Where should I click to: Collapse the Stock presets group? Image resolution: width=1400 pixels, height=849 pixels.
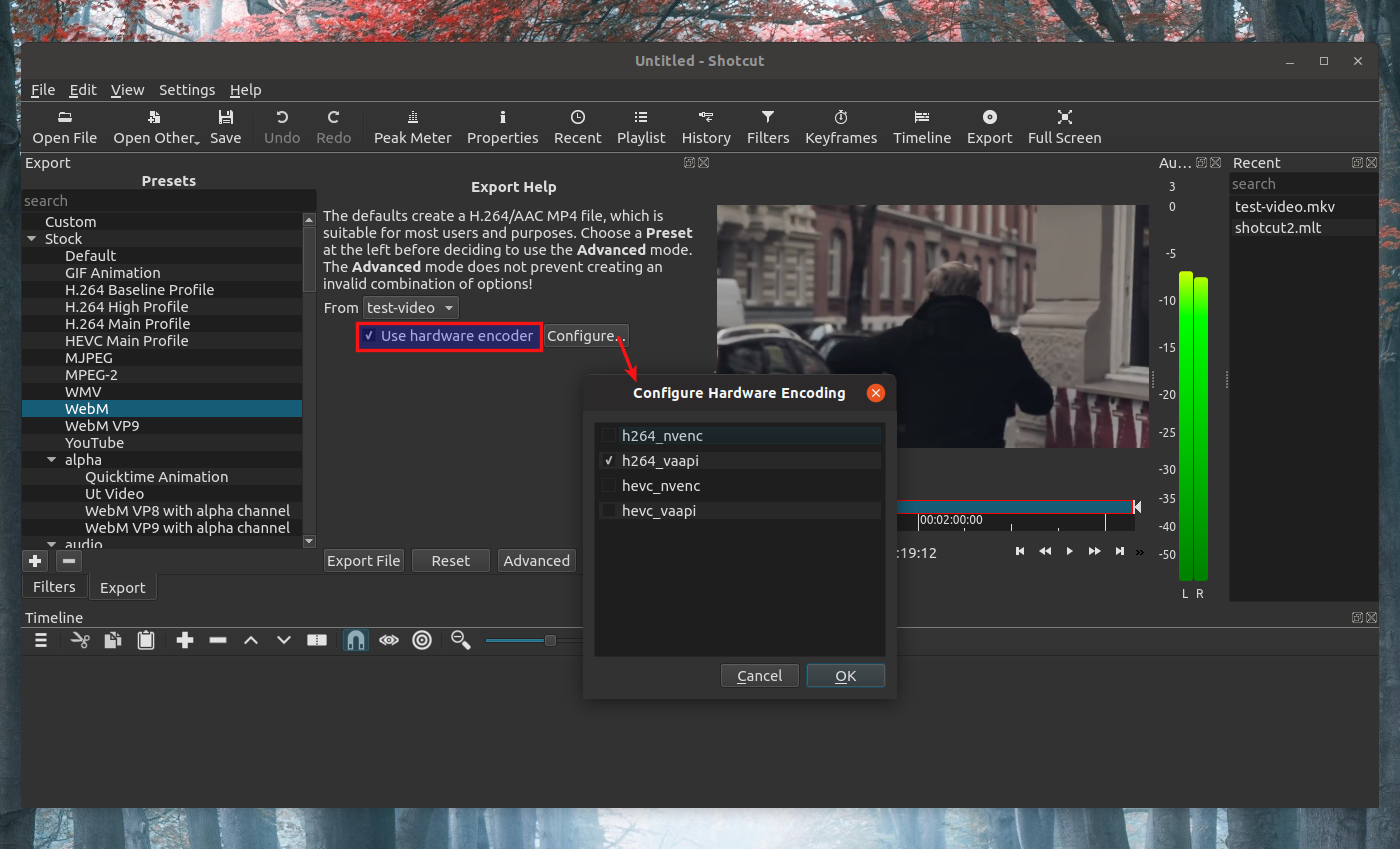tap(32, 239)
